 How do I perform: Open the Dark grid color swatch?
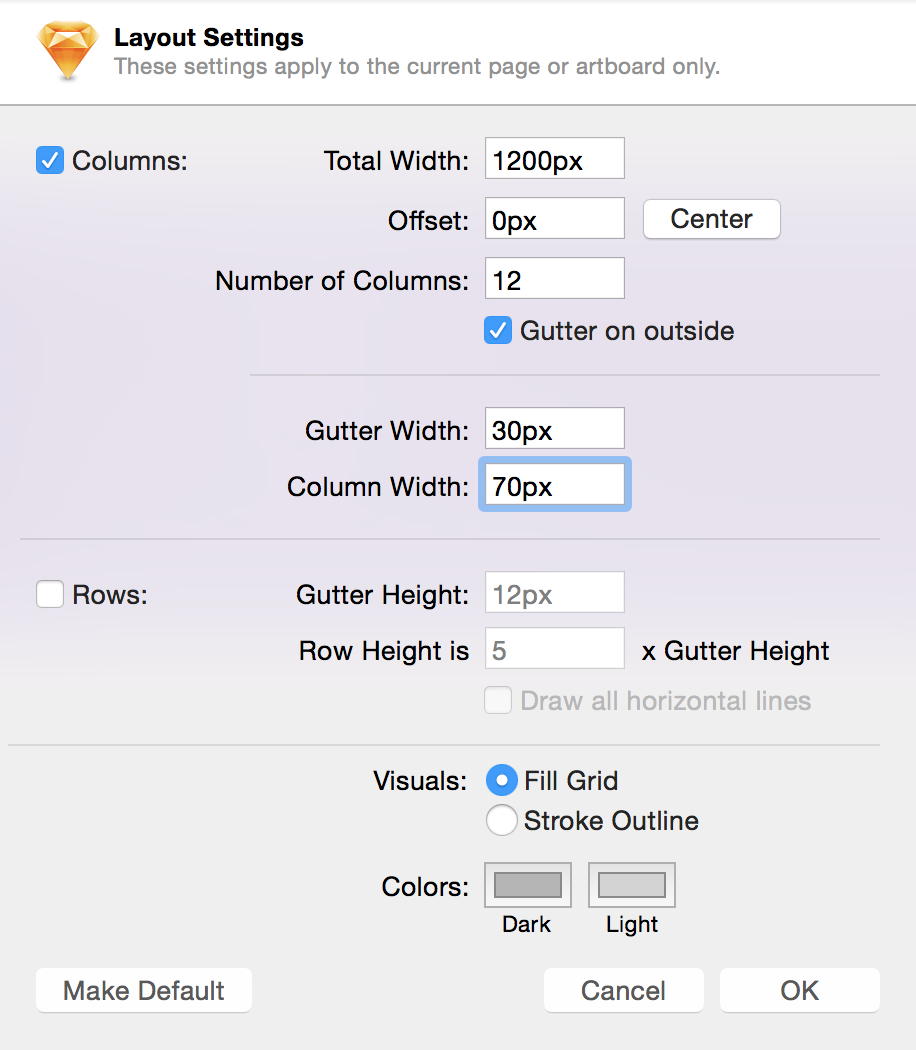coord(527,884)
